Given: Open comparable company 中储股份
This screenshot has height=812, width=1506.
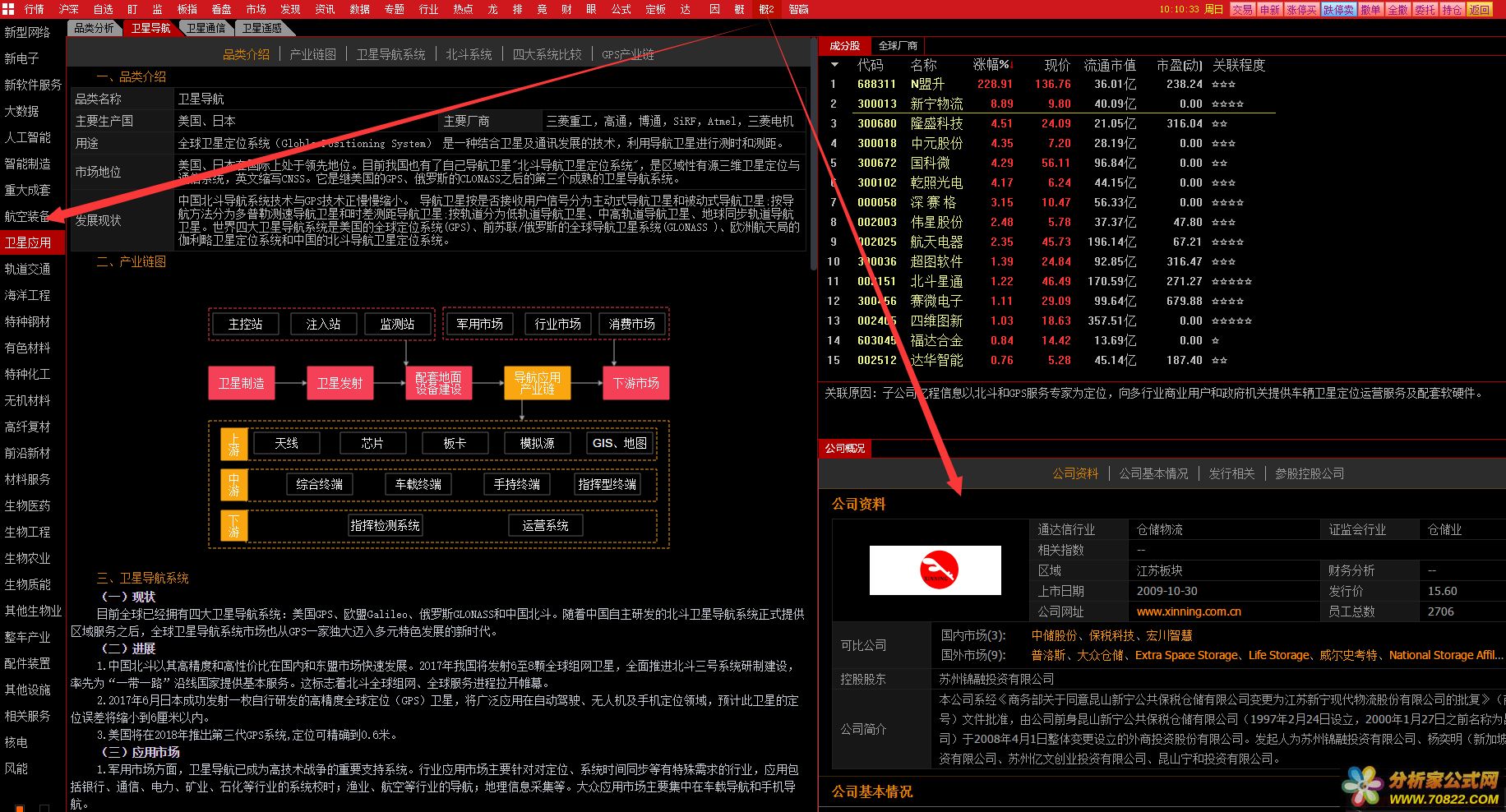Looking at the screenshot, I should 1054,635.
